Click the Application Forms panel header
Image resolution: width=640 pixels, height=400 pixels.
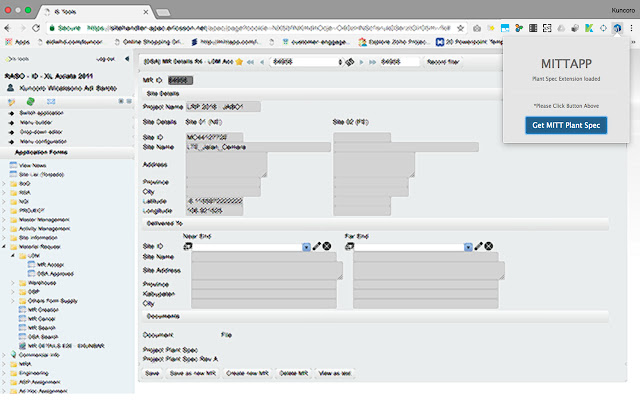(x=67, y=152)
